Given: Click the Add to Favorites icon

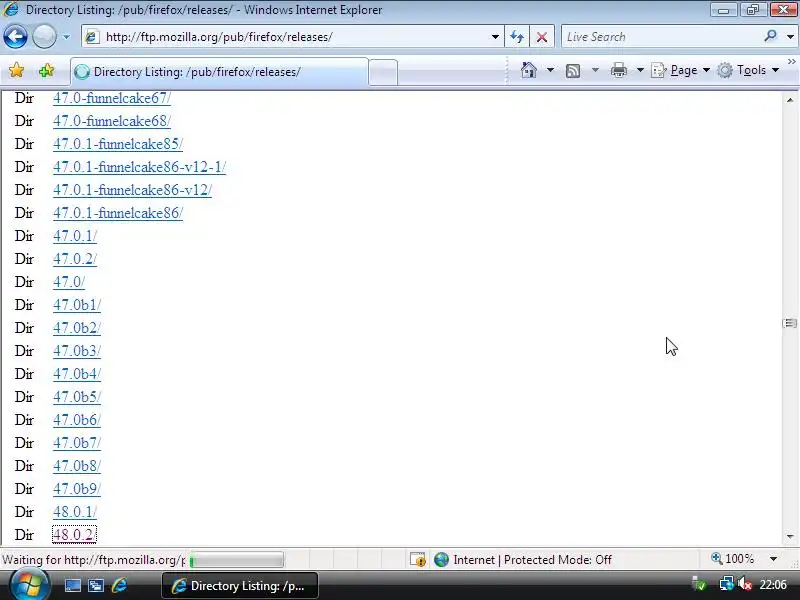Looking at the screenshot, I should pyautogui.click(x=46, y=70).
